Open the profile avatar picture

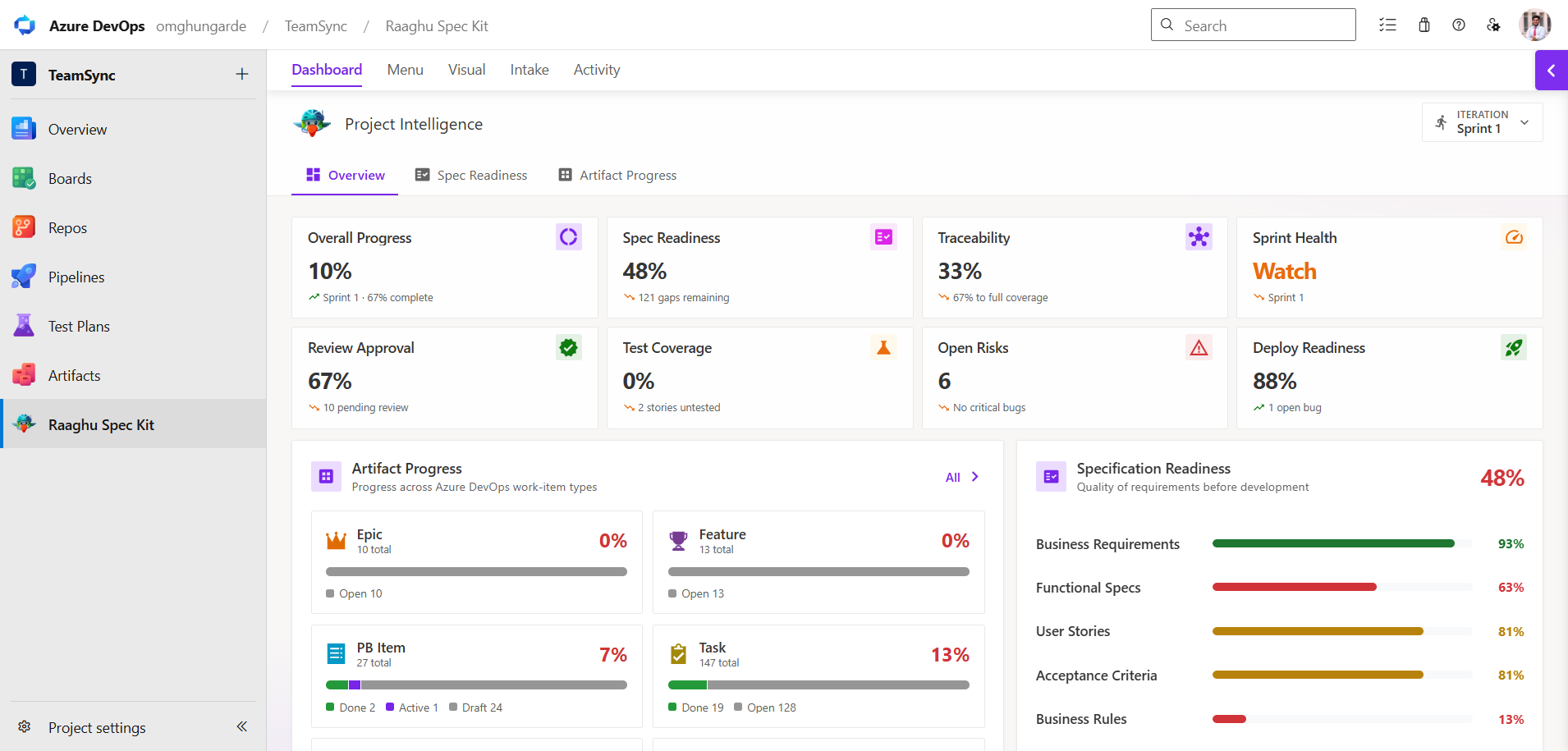1535,25
